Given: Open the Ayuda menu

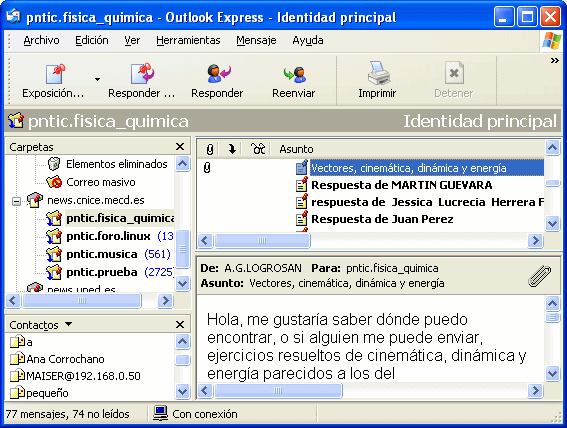Looking at the screenshot, I should pyautogui.click(x=308, y=40).
